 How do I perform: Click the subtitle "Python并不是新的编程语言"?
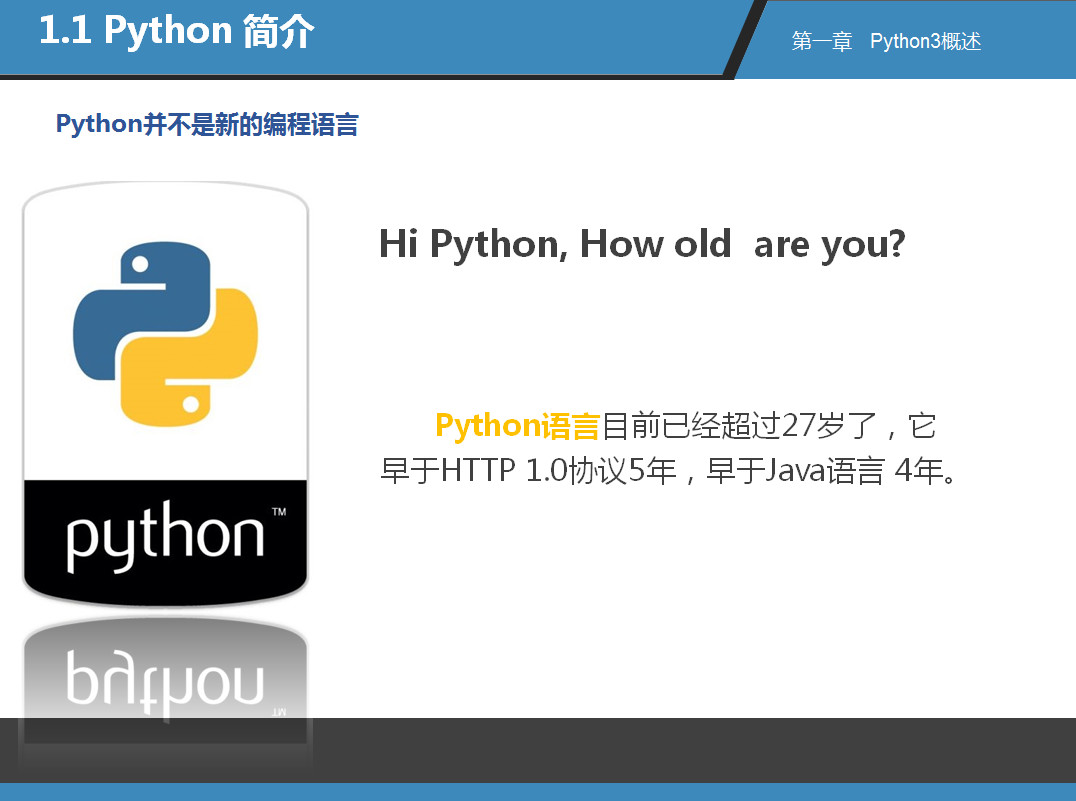coord(207,125)
